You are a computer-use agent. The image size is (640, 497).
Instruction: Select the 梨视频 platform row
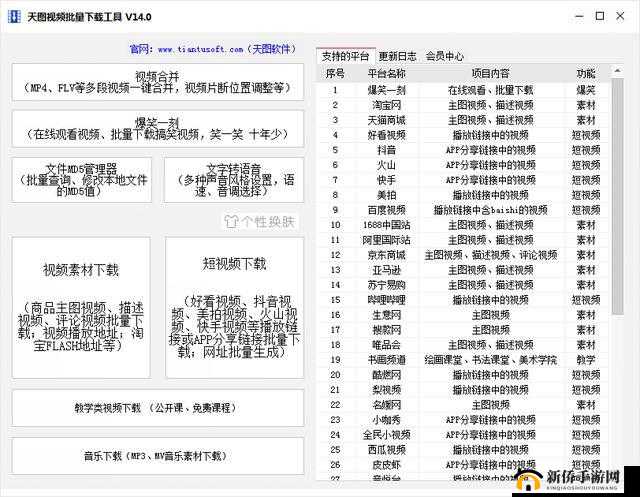pos(463,390)
